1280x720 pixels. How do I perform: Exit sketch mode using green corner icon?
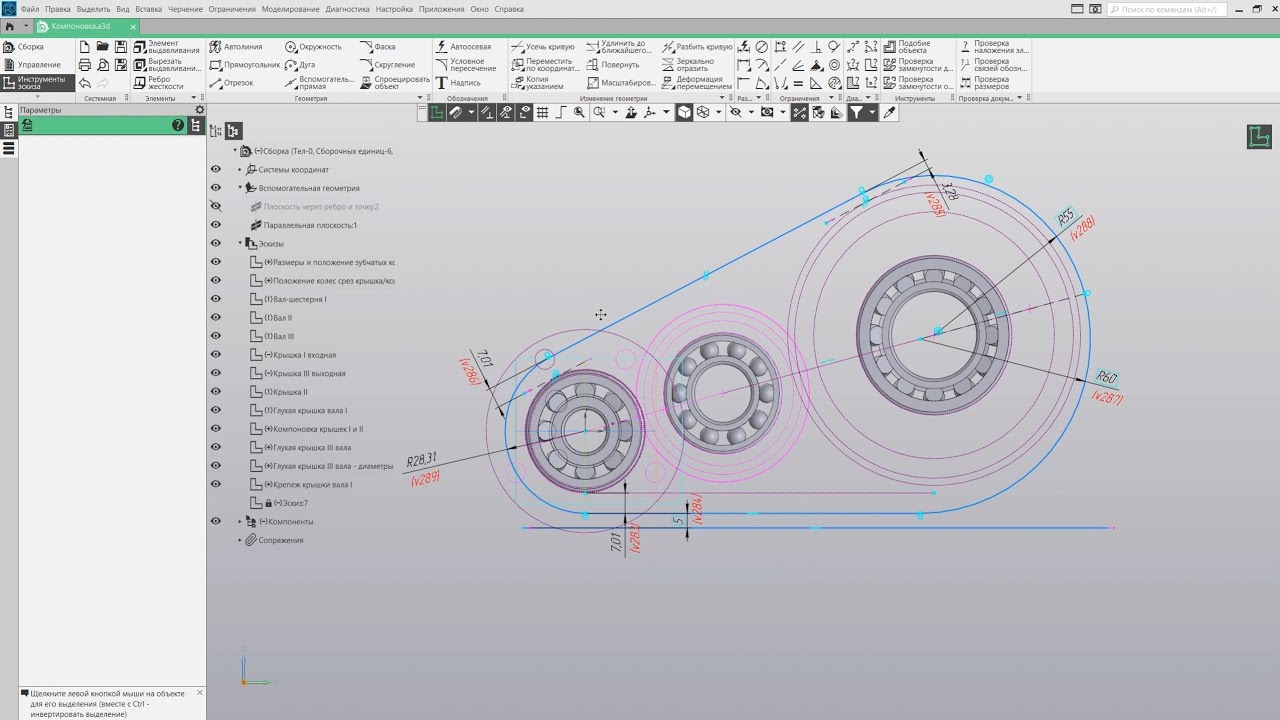(x=1258, y=137)
